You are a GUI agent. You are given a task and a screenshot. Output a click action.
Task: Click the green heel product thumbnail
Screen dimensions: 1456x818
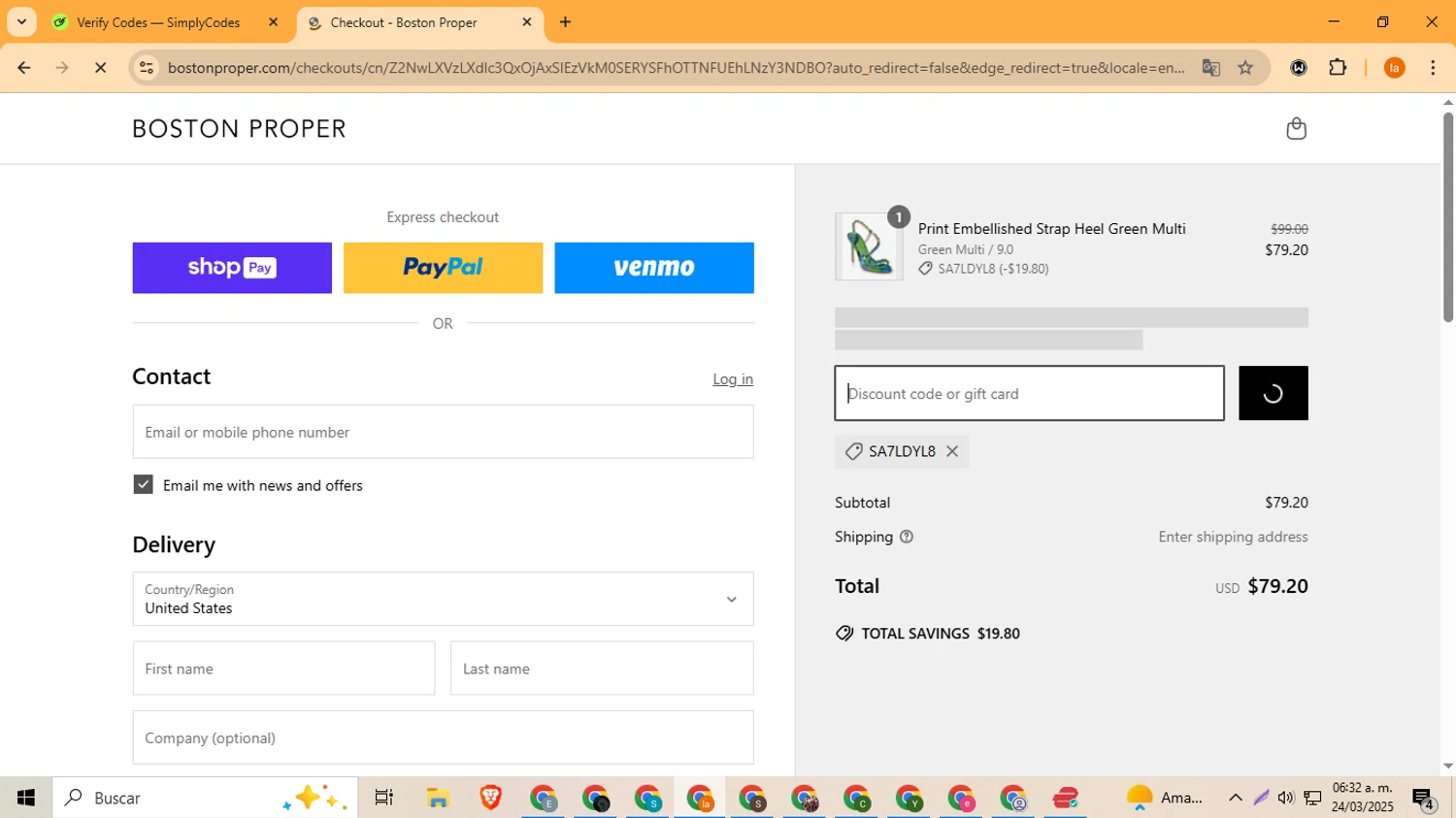[x=869, y=246]
